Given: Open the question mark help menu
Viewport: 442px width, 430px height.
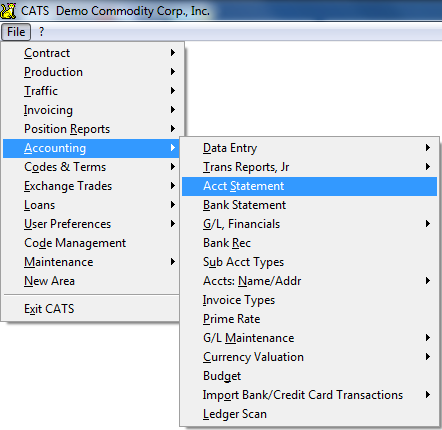Looking at the screenshot, I should pyautogui.click(x=41, y=32).
